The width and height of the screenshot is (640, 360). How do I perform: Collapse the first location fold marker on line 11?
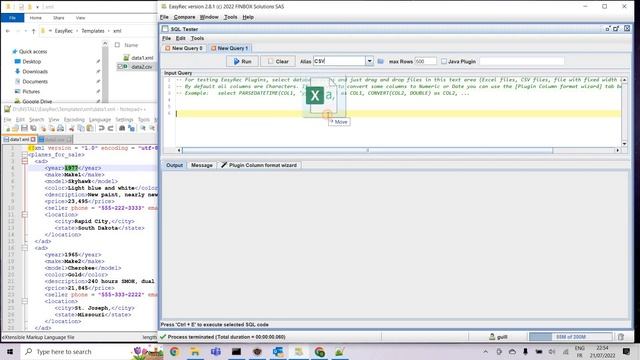pos(25,215)
